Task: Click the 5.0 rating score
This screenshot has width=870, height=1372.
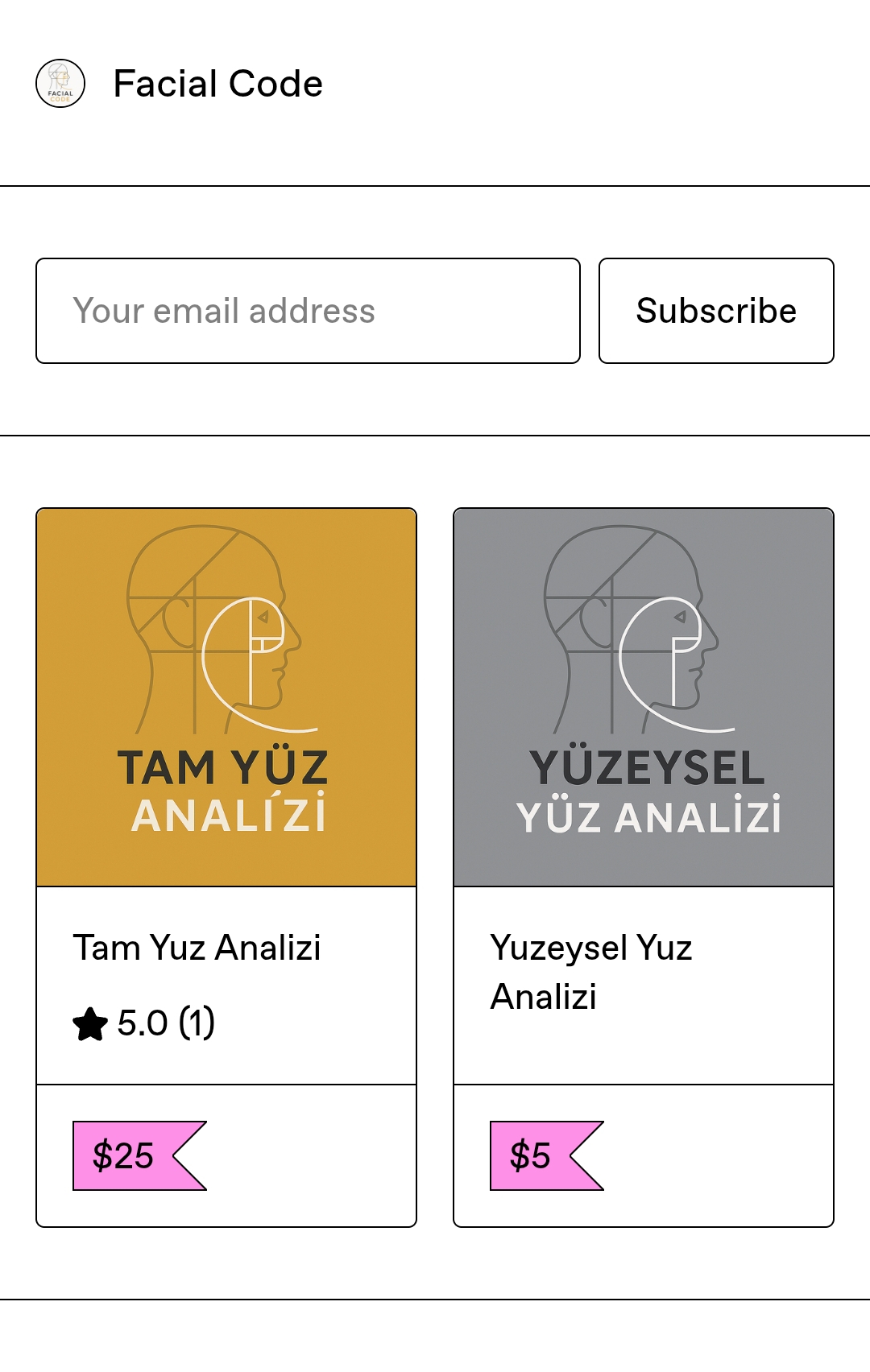Action: (143, 1023)
